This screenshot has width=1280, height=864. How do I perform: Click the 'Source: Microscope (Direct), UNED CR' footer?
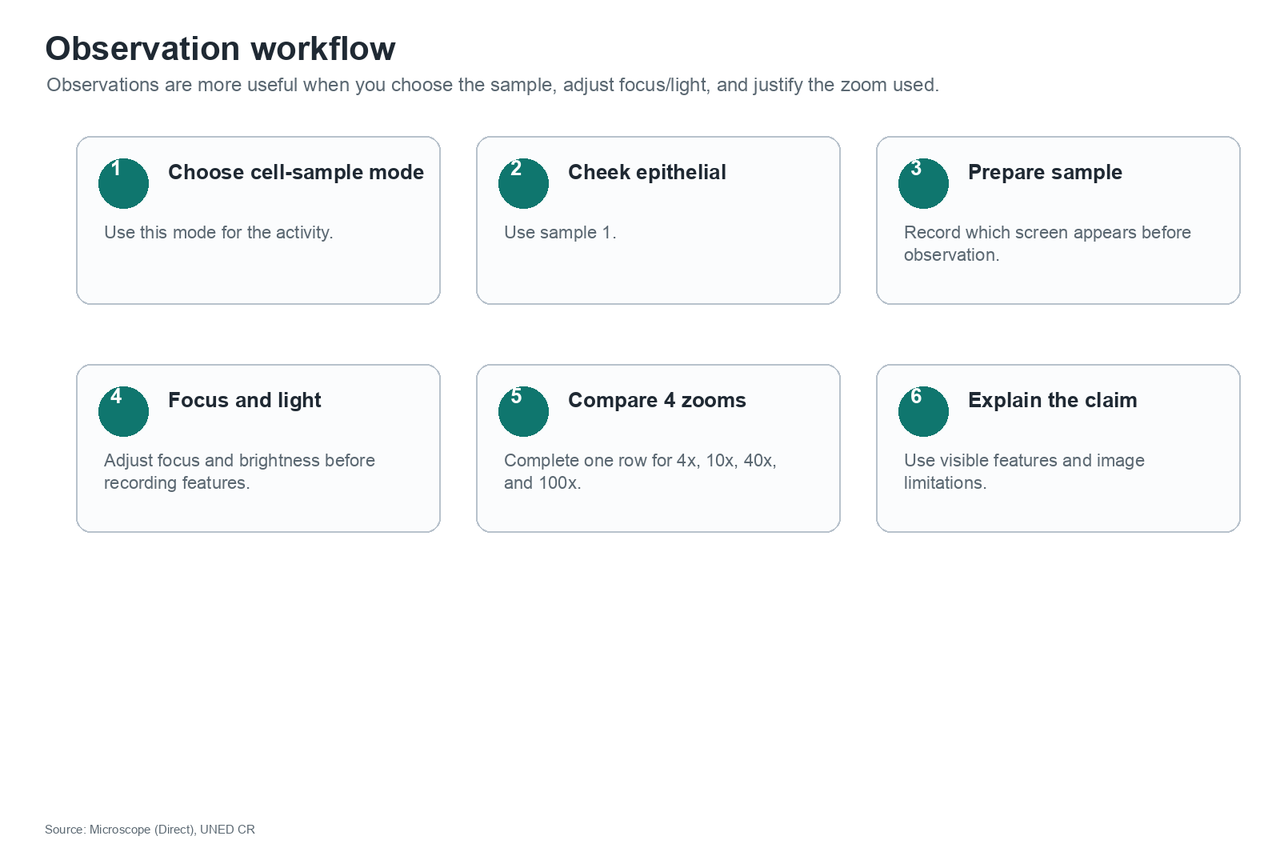click(x=150, y=830)
